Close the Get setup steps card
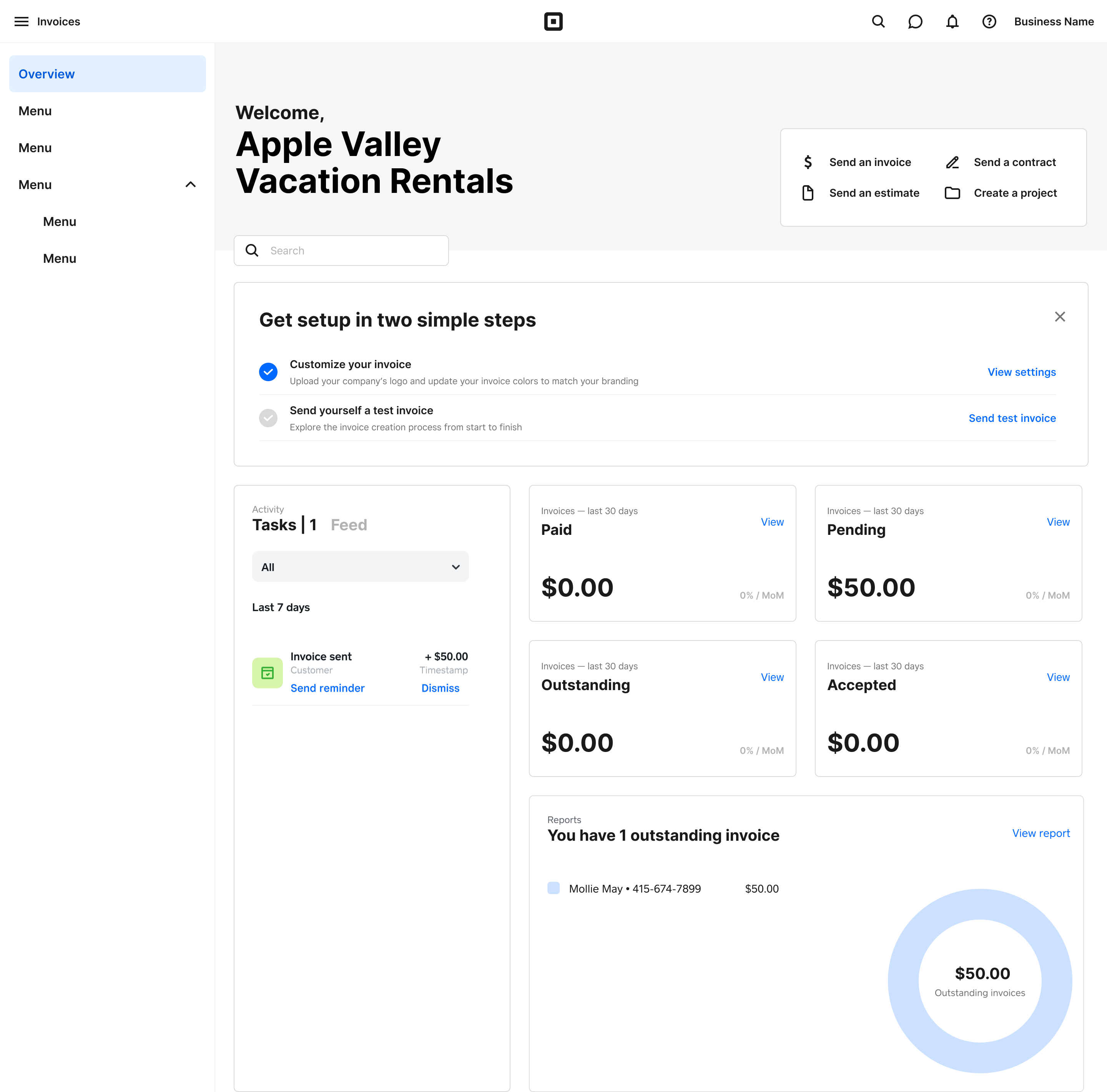 click(1059, 317)
